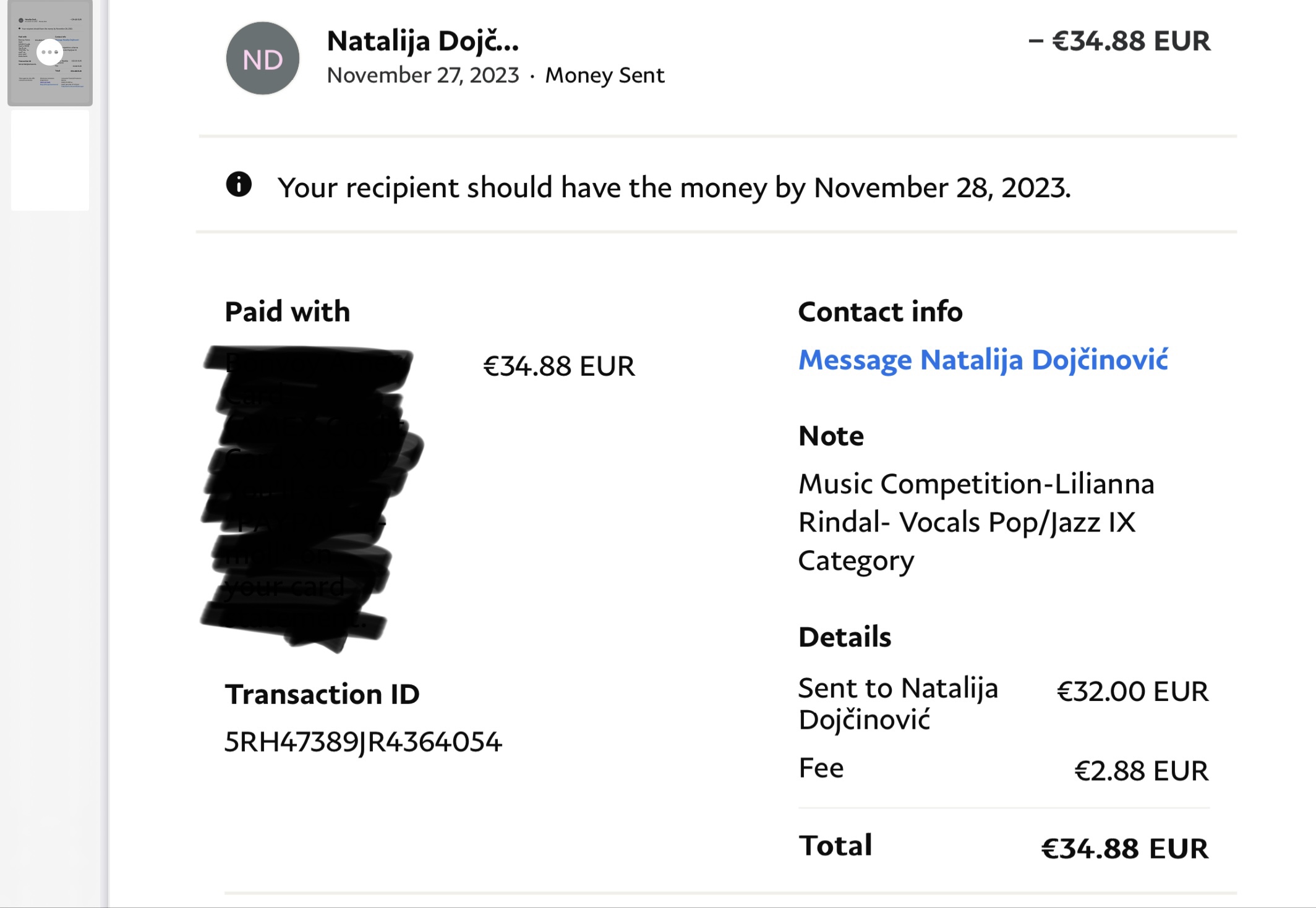Click the Contact info heading

[880, 312]
